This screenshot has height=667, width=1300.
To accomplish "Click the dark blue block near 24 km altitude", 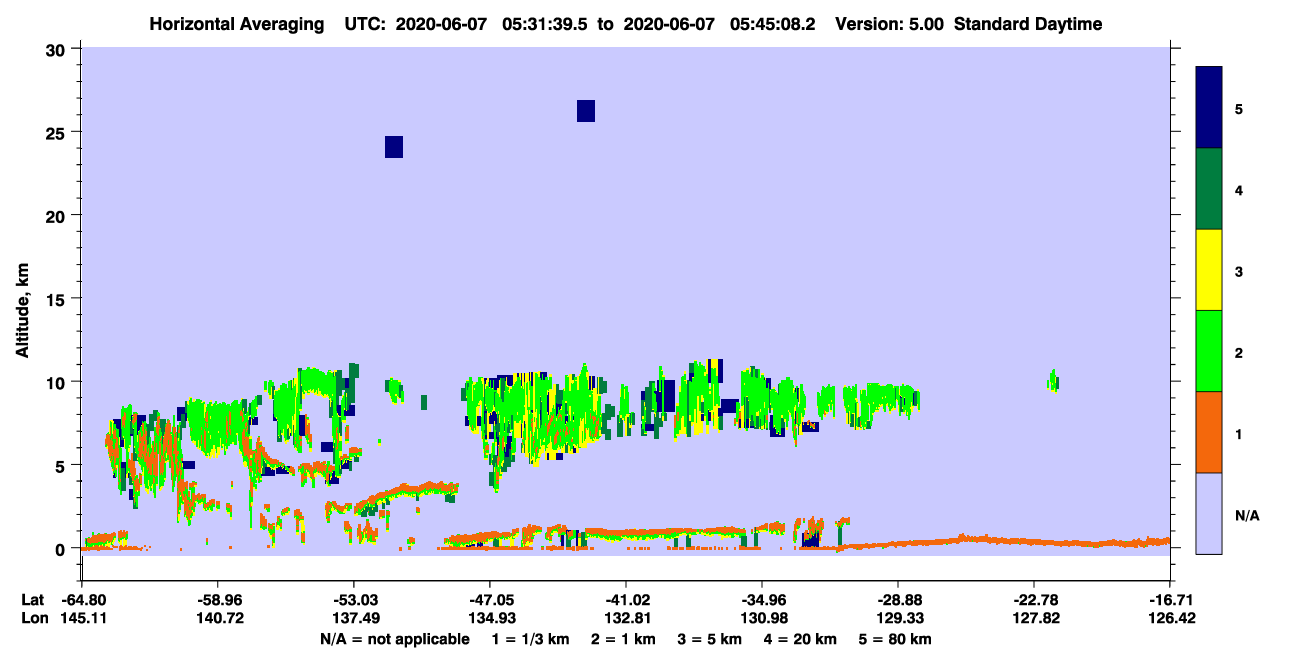I will [x=394, y=147].
